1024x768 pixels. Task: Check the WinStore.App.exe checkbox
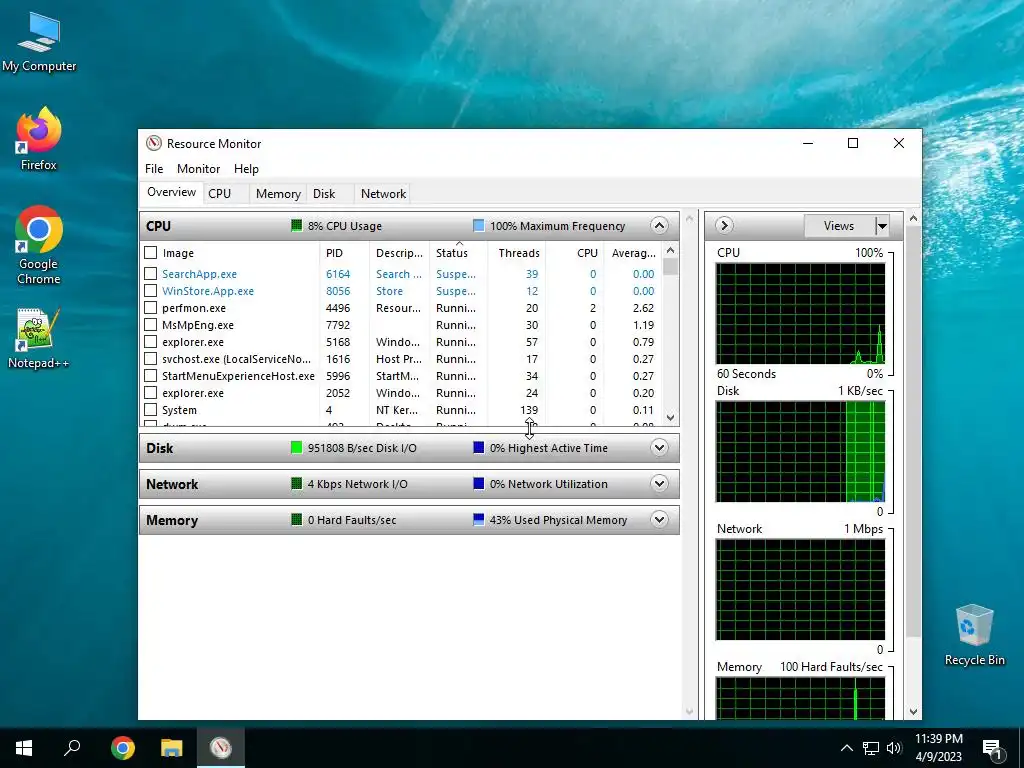coord(150,291)
